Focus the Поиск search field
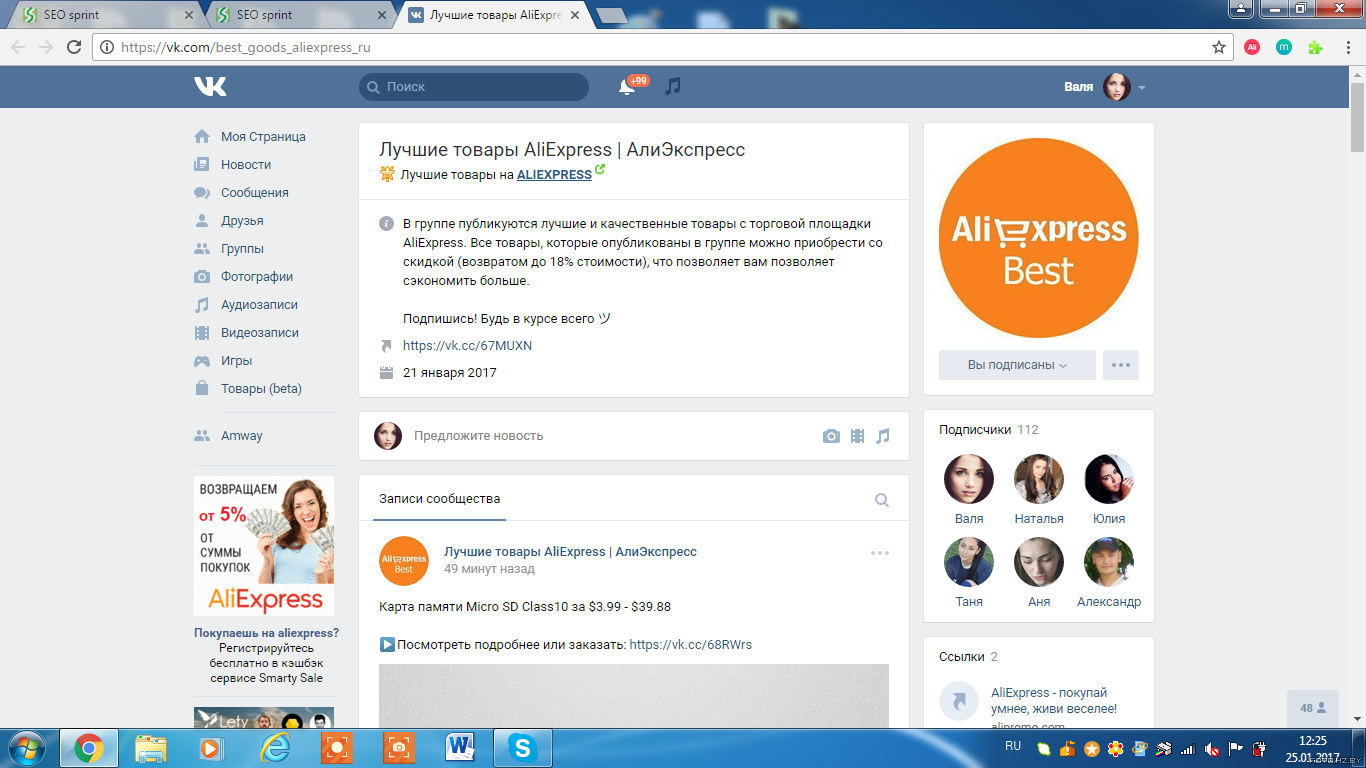 tap(474, 87)
